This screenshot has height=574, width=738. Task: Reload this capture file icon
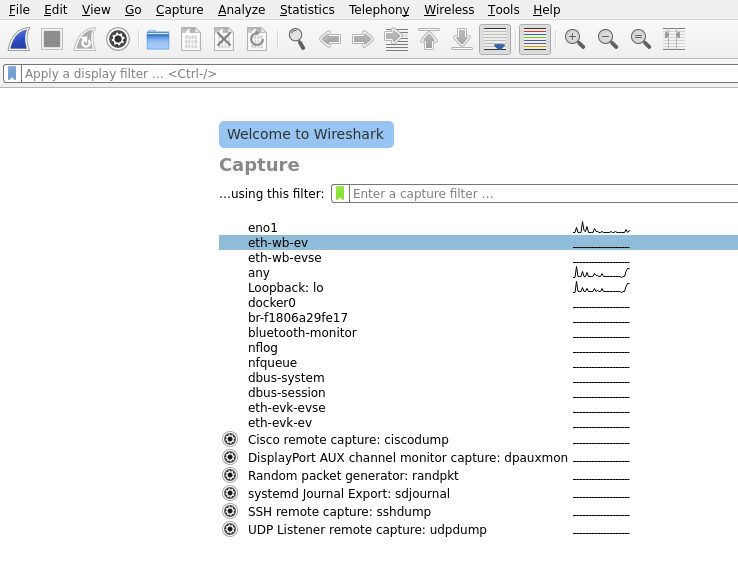(257, 39)
